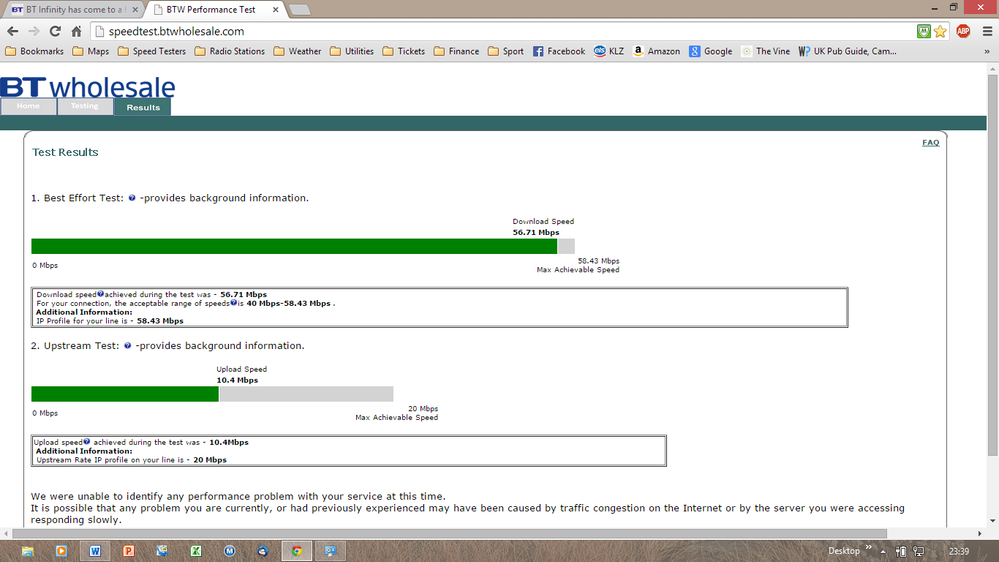Open the Facebook bookmark

[559, 52]
